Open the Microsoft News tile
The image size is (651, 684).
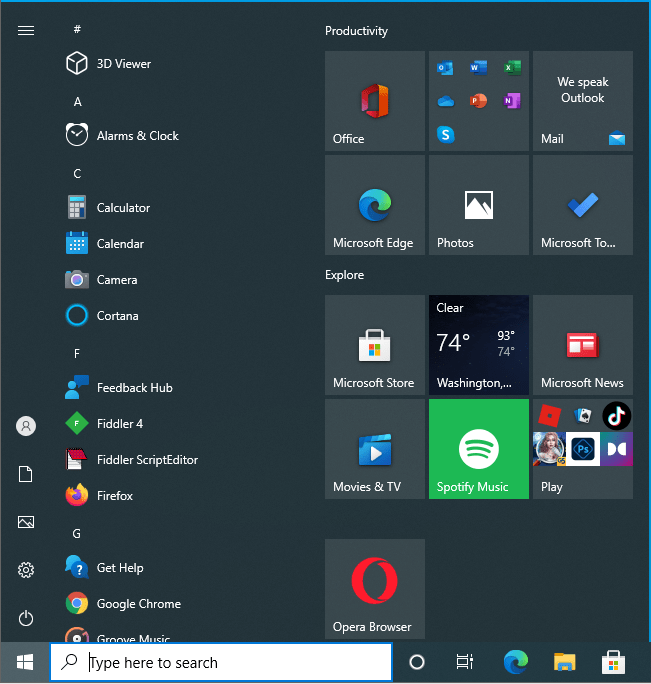(582, 345)
